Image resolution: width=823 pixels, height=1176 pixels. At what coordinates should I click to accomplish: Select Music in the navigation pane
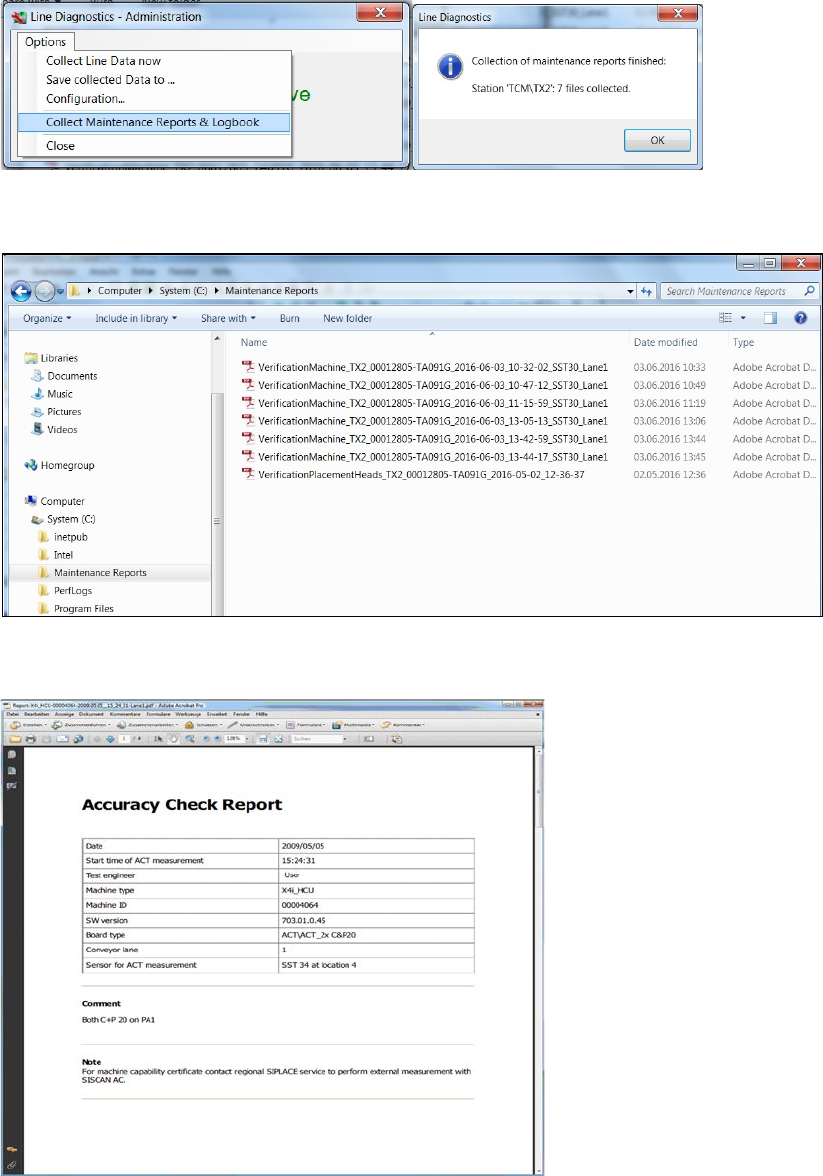[52, 394]
